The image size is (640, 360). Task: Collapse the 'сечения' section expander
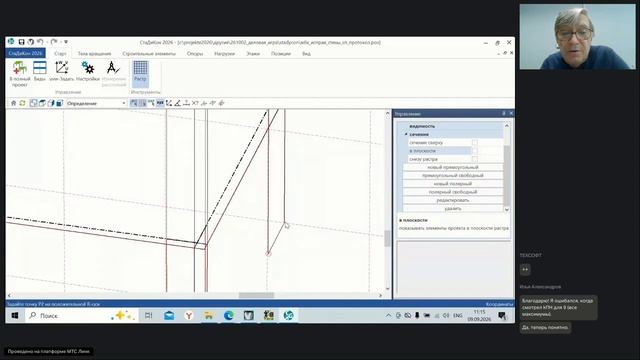406,134
